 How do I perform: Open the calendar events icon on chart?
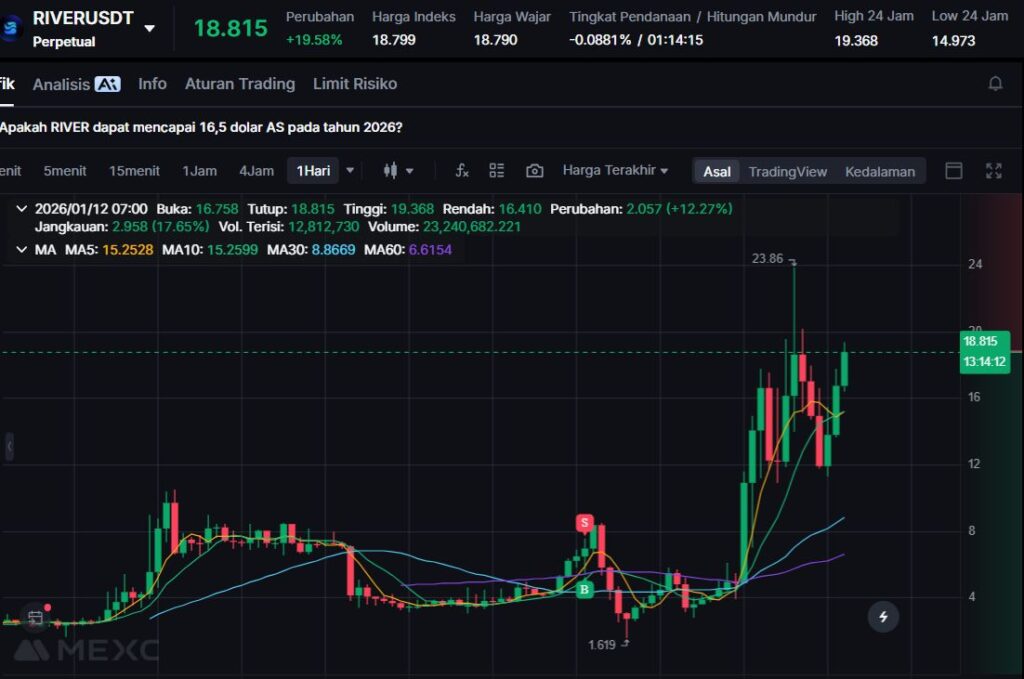click(35, 617)
